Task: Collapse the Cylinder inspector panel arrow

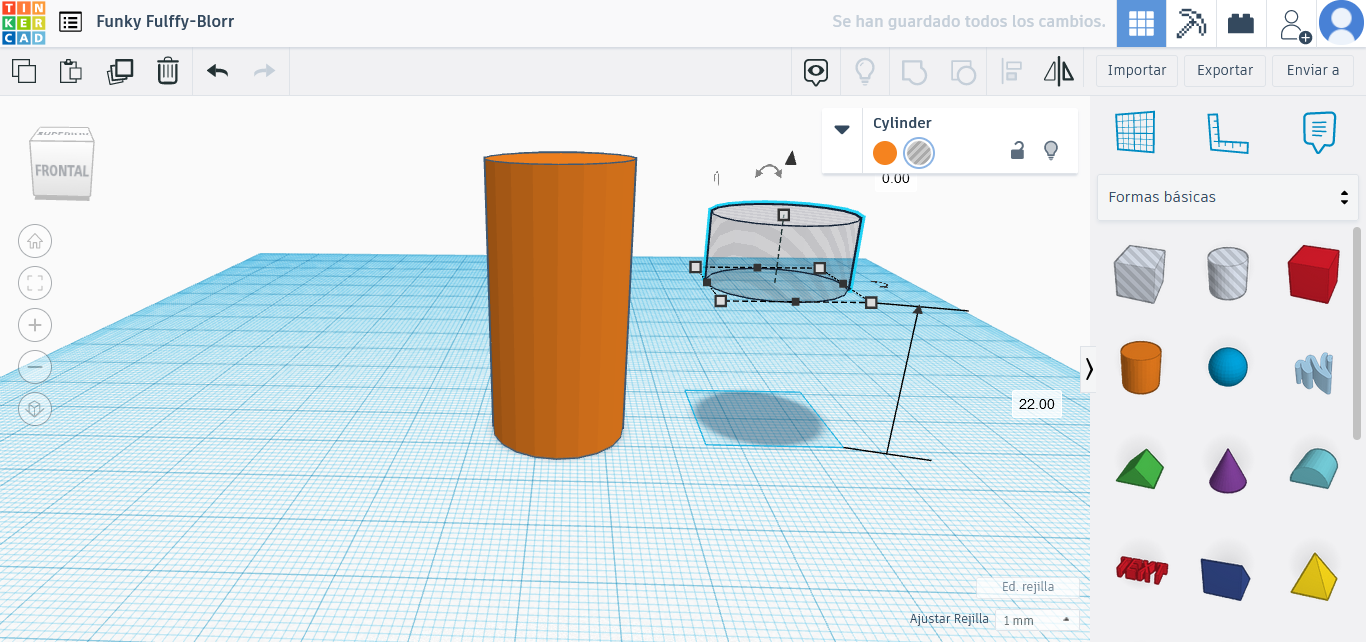Action: 842,129
